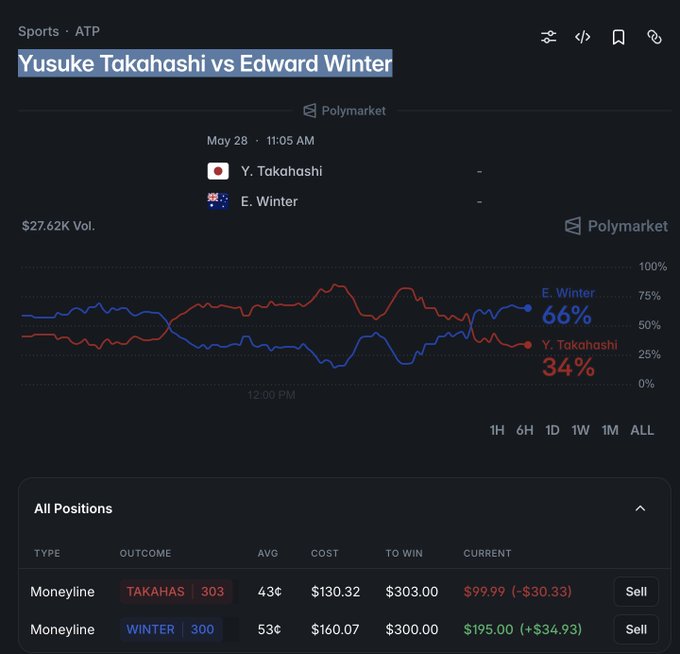Screen dimensions: 680x654
Task: Copy the market link icon
Action: point(654,37)
